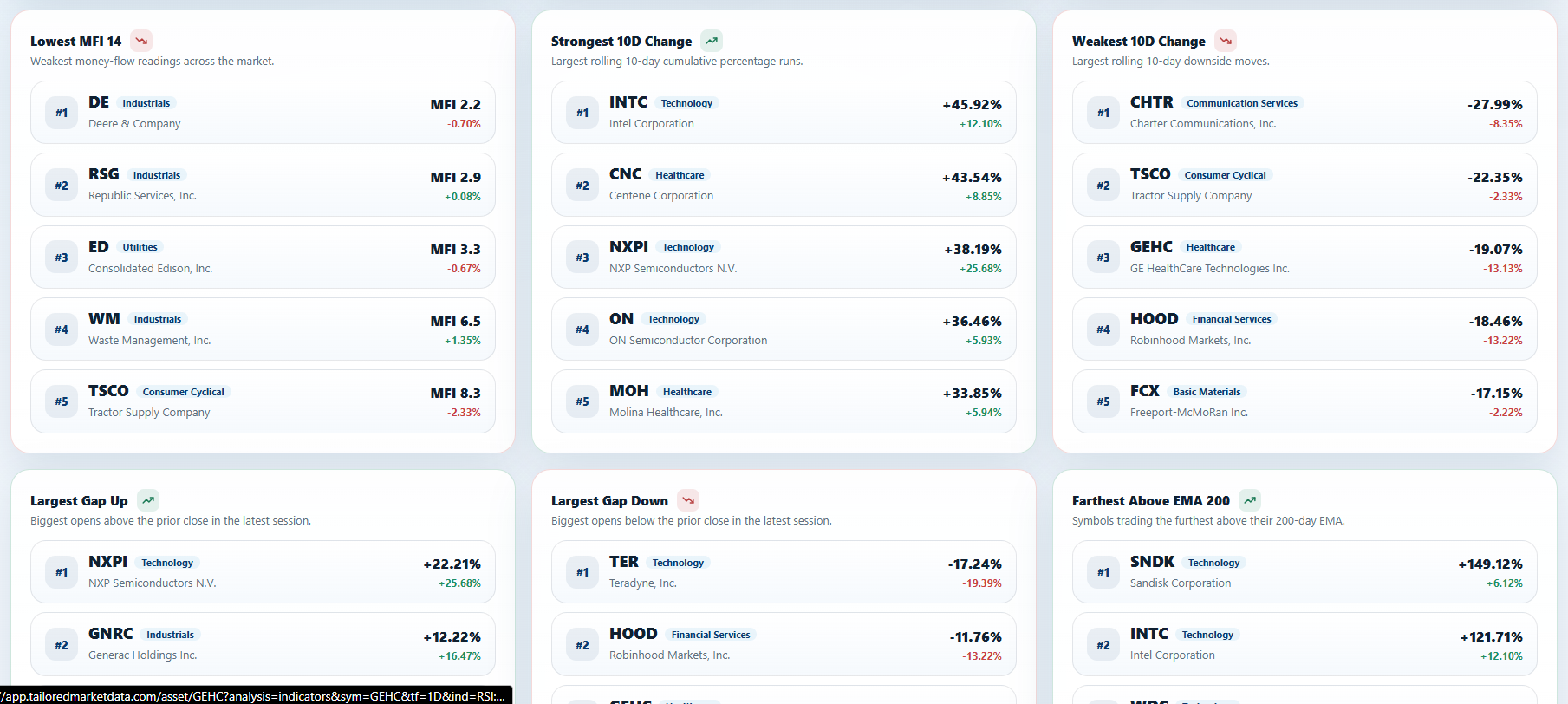Click the -17.24% value on TER
The image size is (1568, 704).
coord(974,564)
